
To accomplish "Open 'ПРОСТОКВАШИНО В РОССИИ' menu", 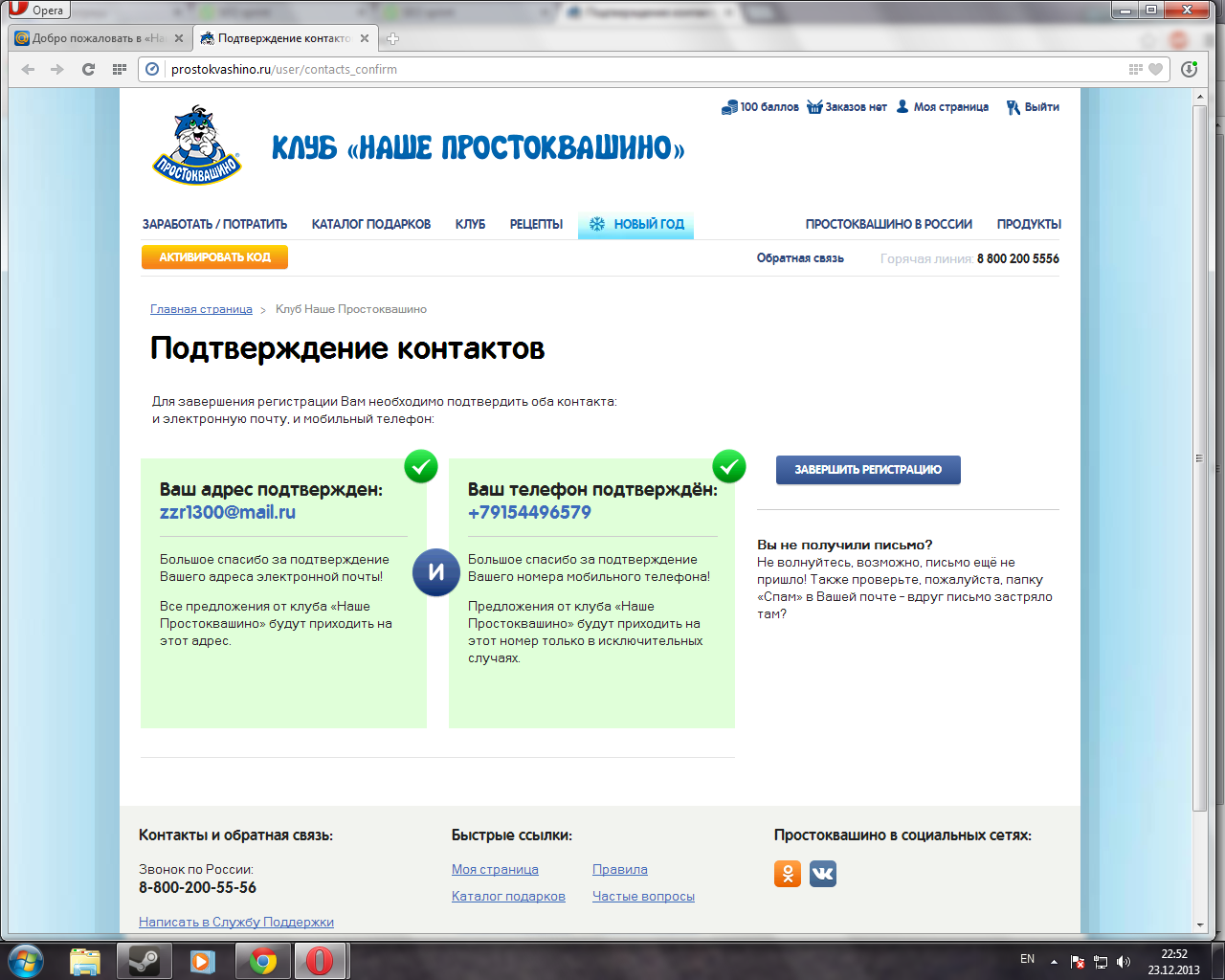I will pos(888,224).
